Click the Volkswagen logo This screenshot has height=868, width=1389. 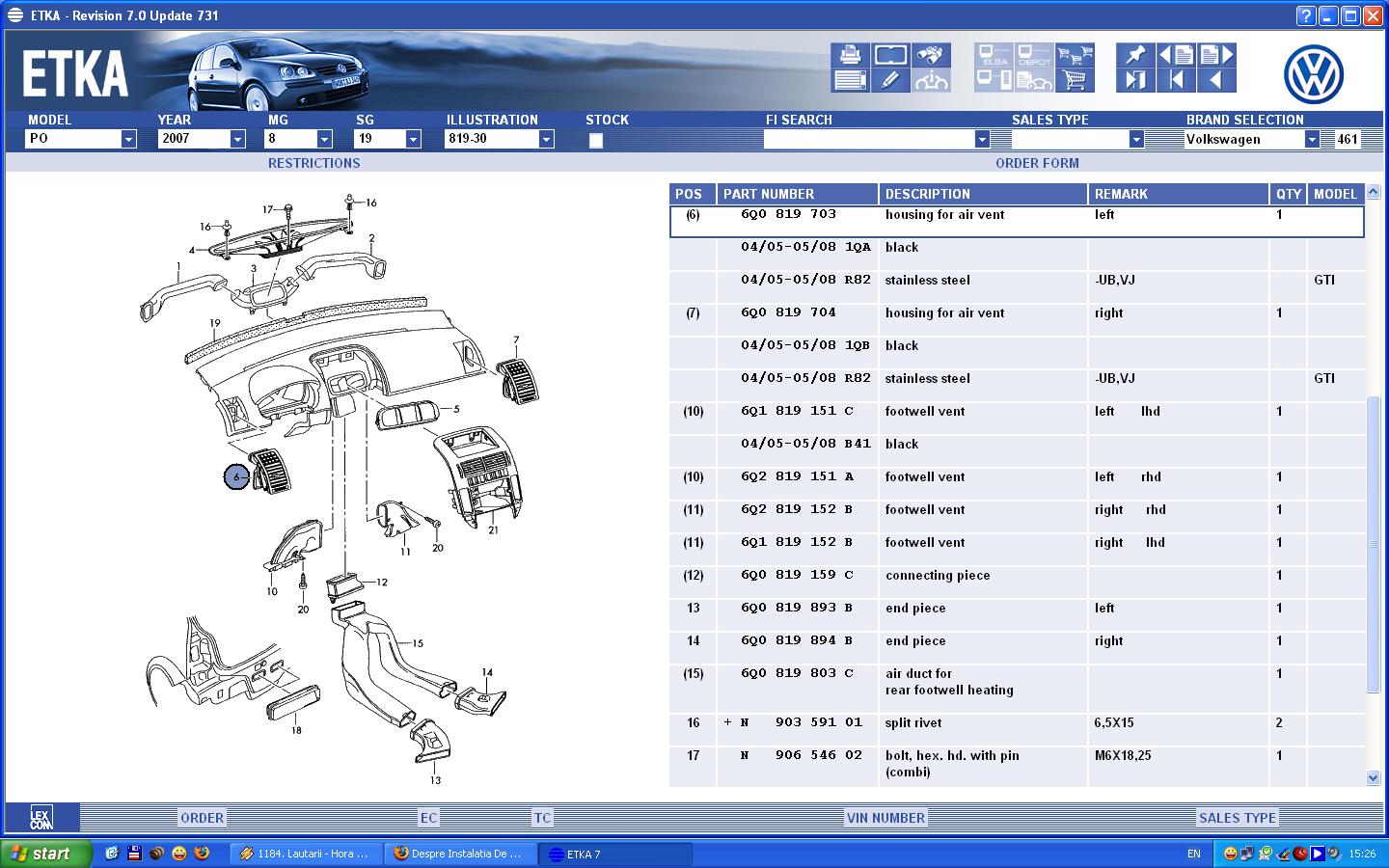(x=1314, y=74)
